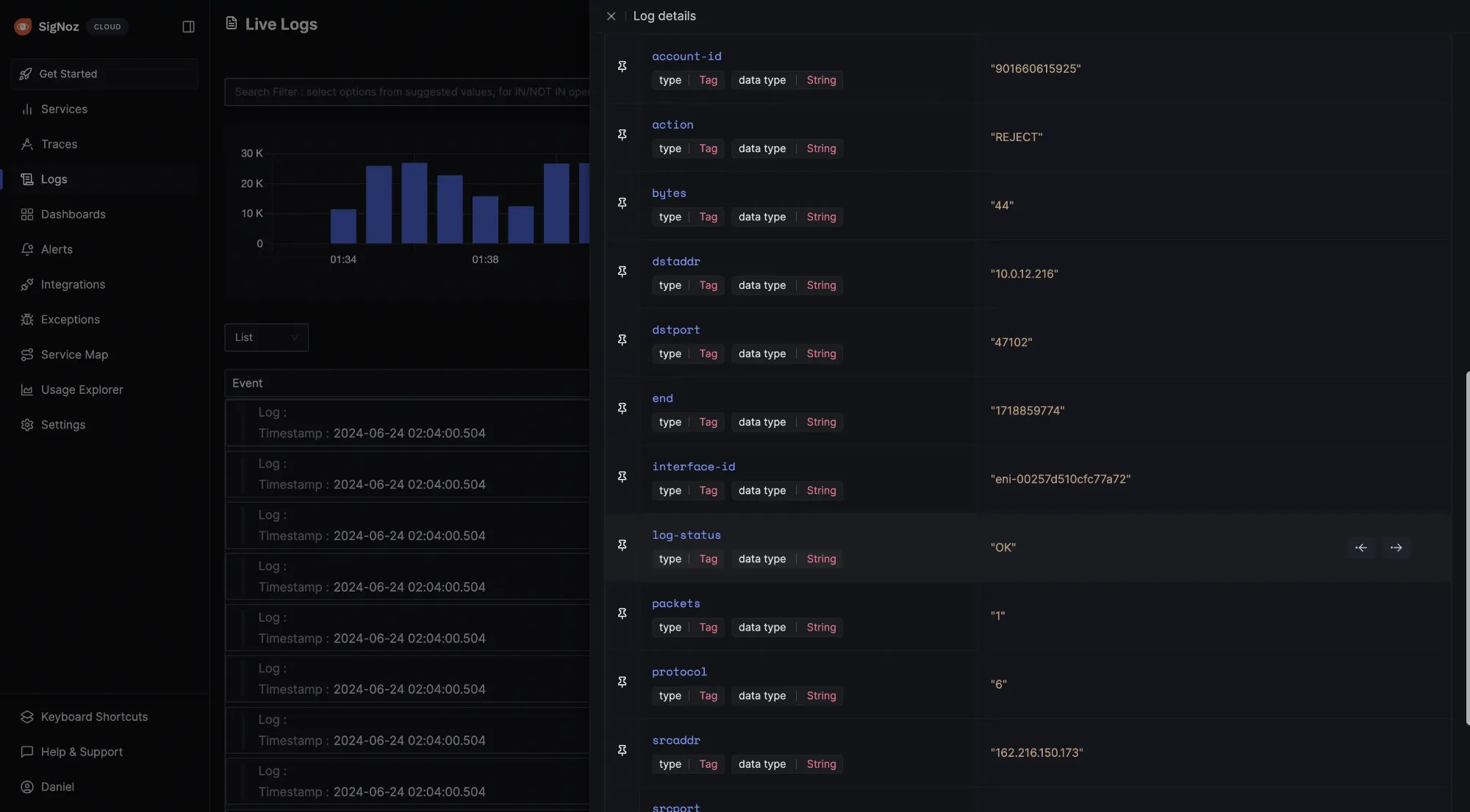This screenshot has width=1470, height=812.
Task: Click the Event column header
Action: (x=248, y=383)
